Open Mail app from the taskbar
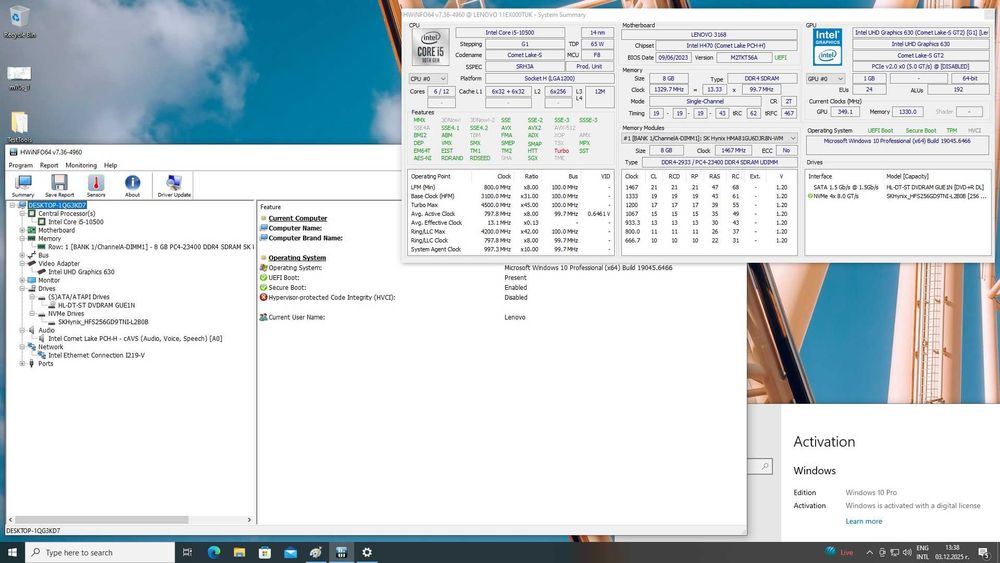The height and width of the screenshot is (563, 1000). [290, 552]
